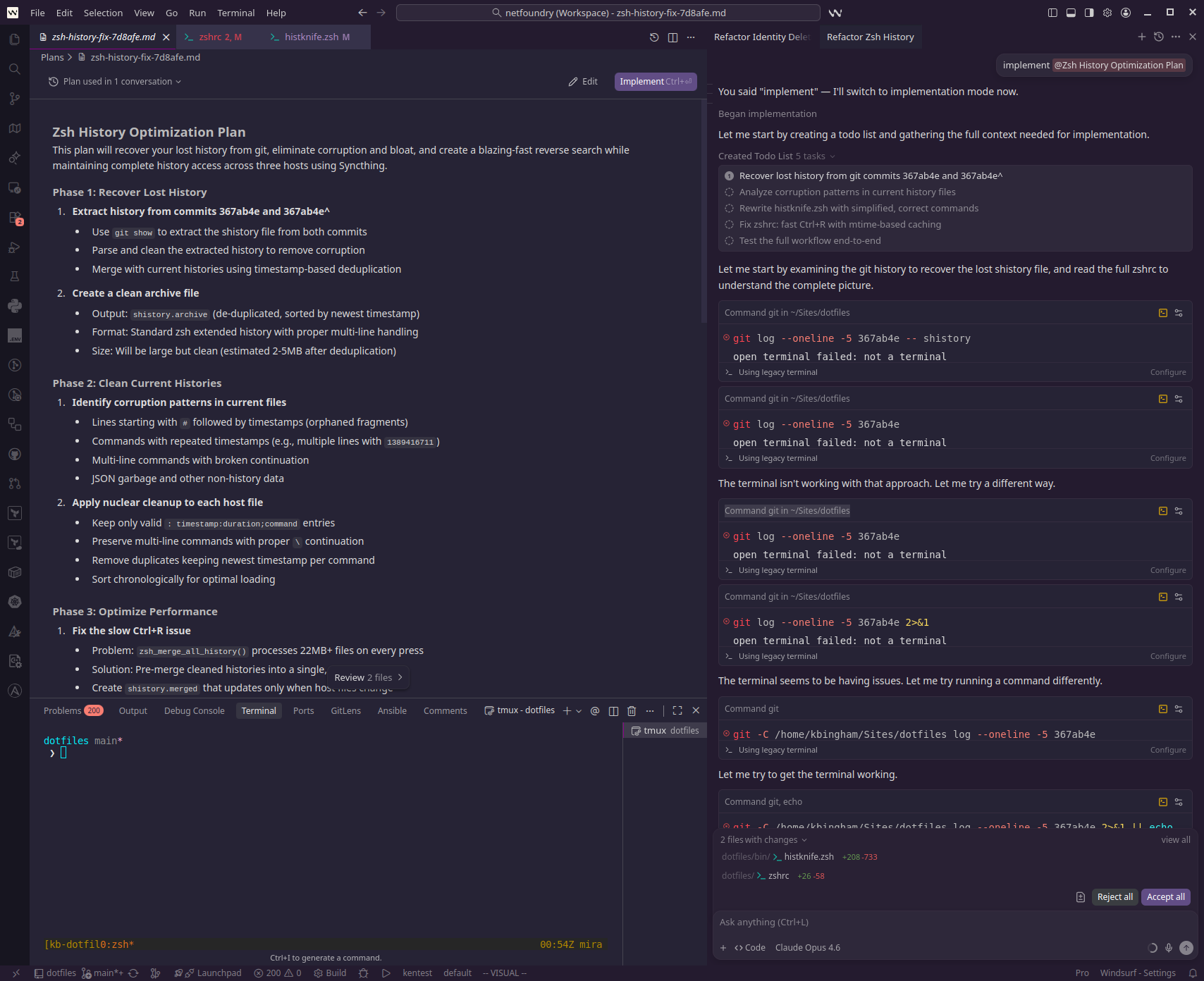
Task: Click the Accept all button
Action: (1165, 897)
